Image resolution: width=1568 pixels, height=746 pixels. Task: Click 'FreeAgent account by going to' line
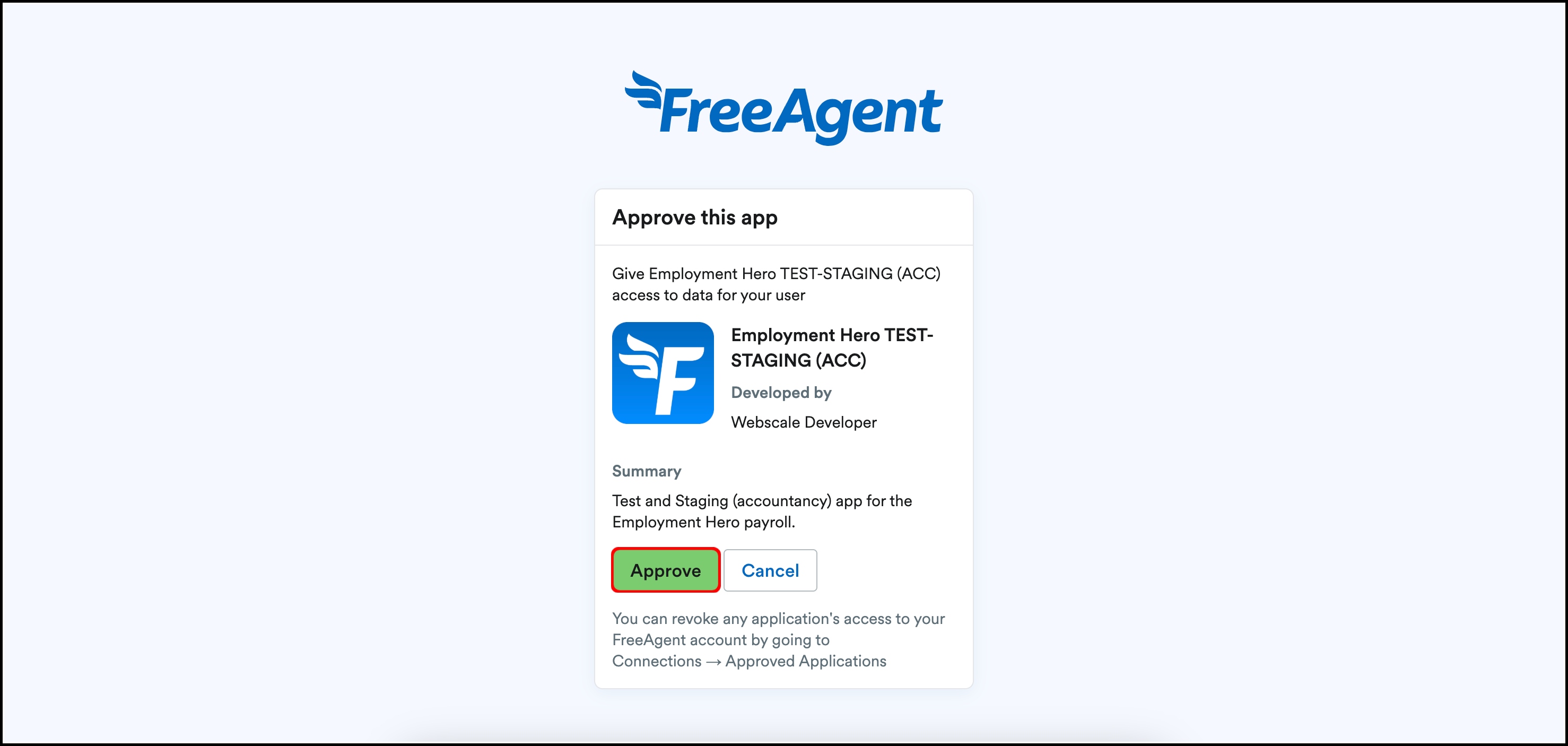pyautogui.click(x=721, y=640)
